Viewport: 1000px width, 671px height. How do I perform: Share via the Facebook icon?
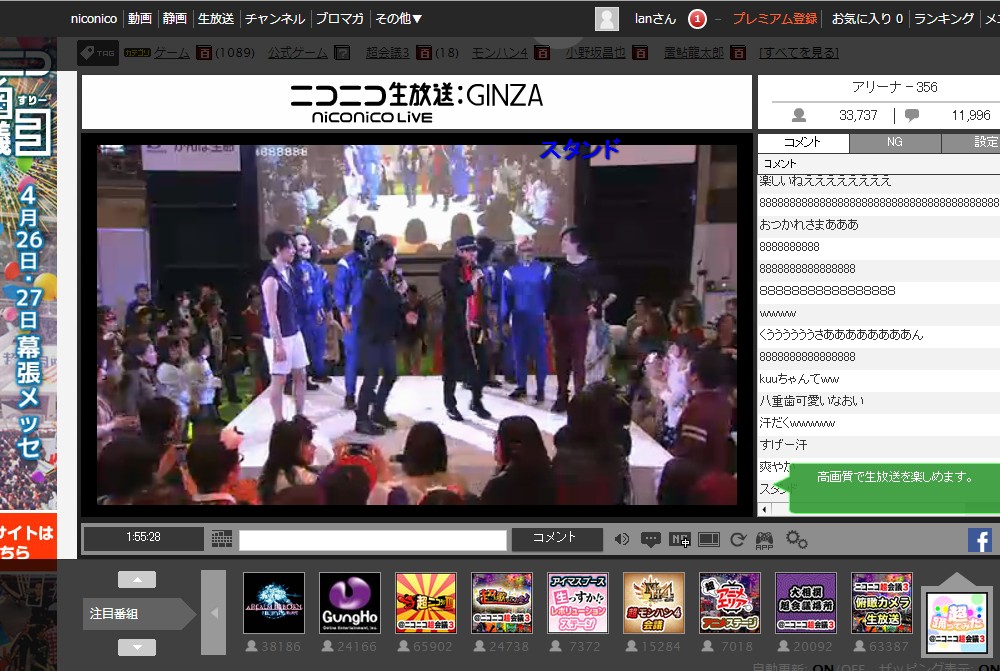point(980,540)
